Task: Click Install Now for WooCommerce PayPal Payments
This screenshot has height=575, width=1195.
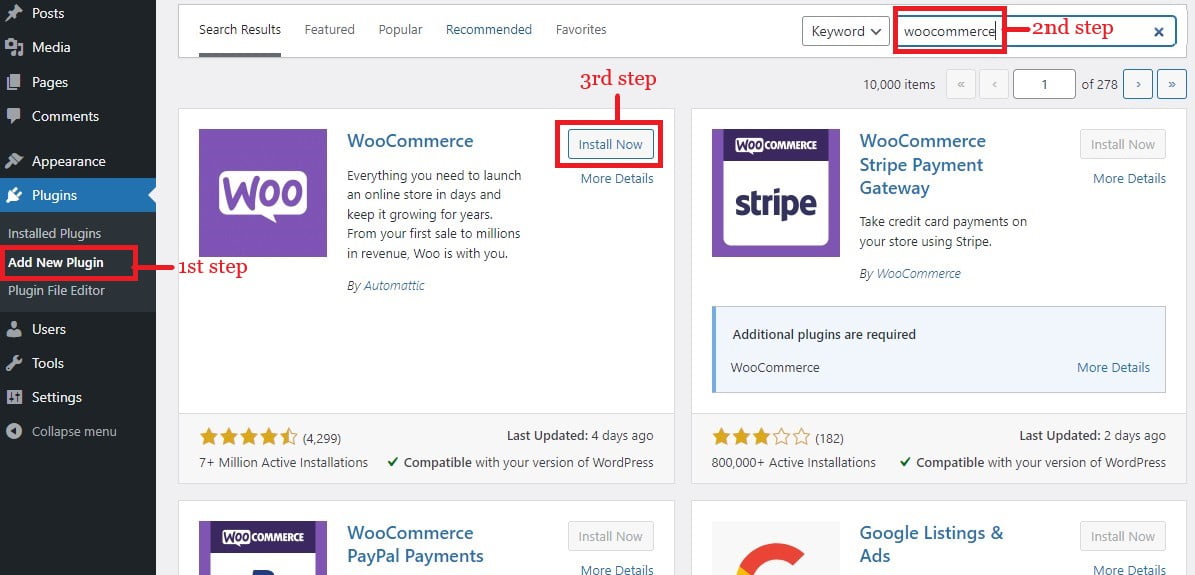Action: click(x=610, y=536)
